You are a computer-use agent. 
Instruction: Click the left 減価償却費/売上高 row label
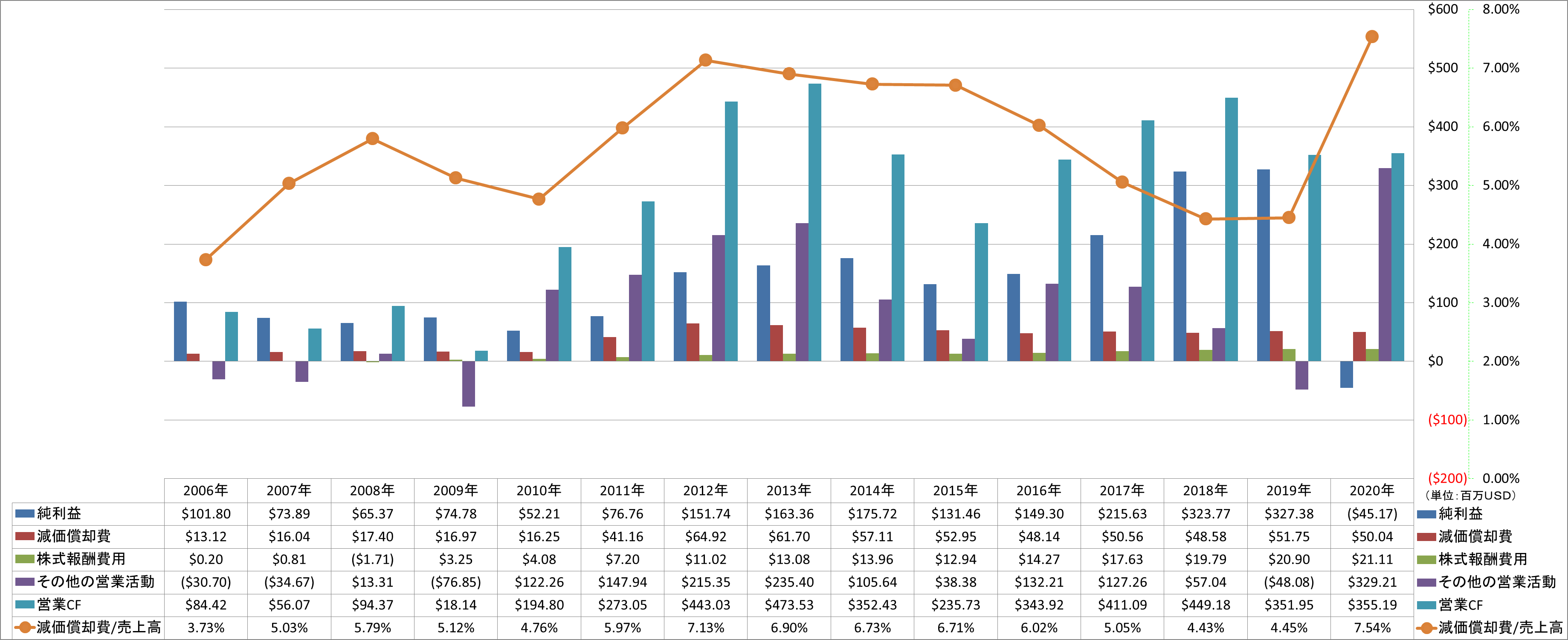point(99,628)
